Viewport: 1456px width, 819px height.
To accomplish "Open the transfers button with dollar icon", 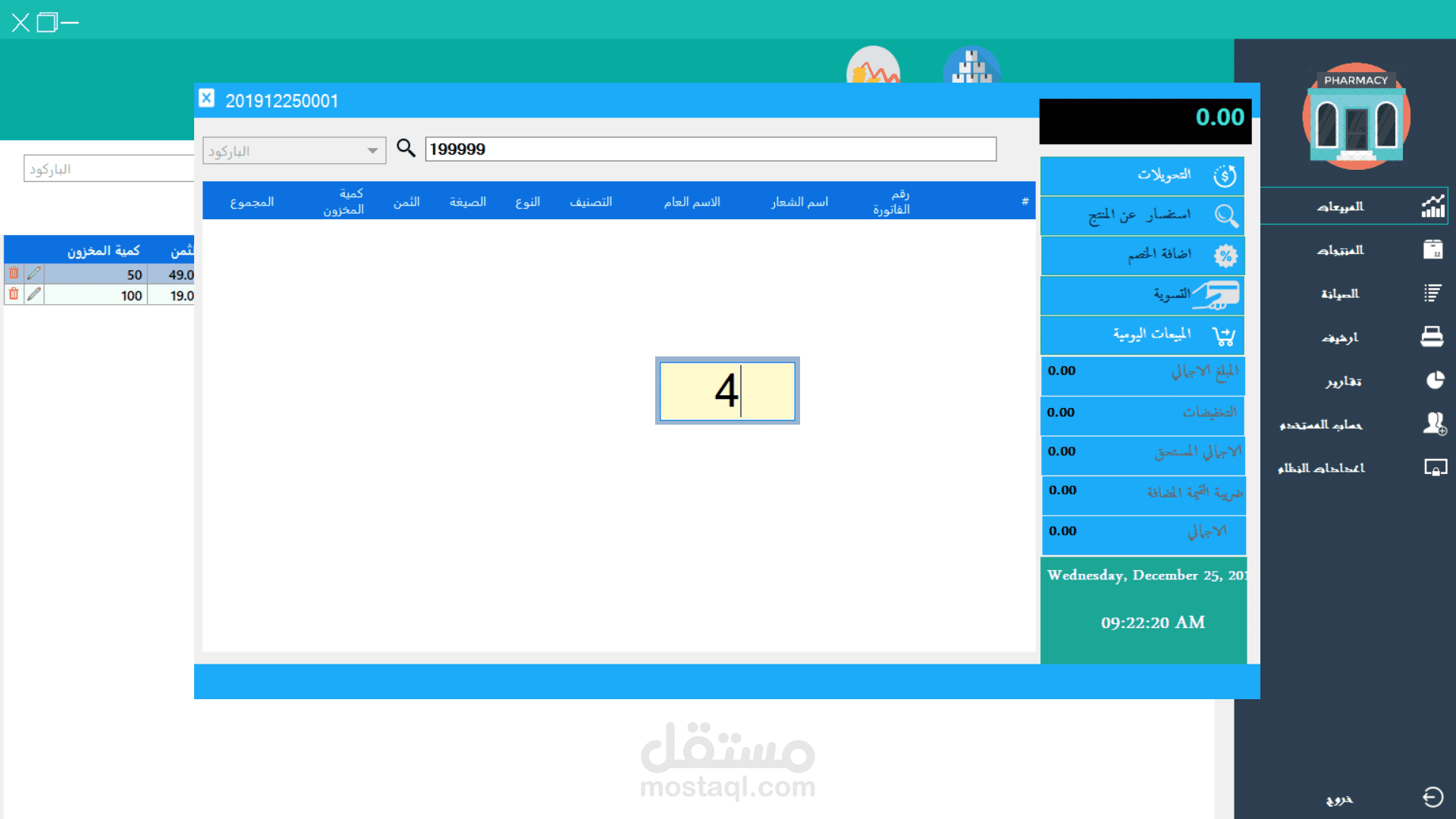I will tap(1142, 176).
